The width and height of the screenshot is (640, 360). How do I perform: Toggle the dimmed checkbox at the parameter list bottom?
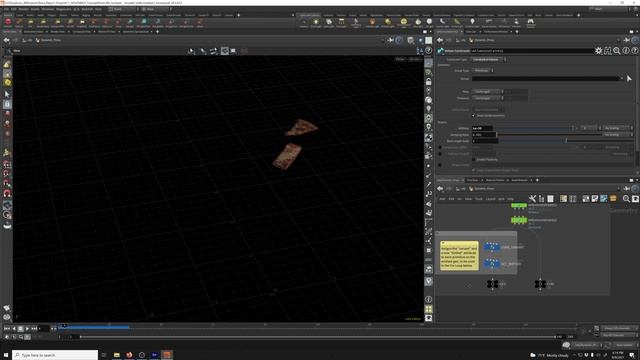pyautogui.click(x=474, y=170)
